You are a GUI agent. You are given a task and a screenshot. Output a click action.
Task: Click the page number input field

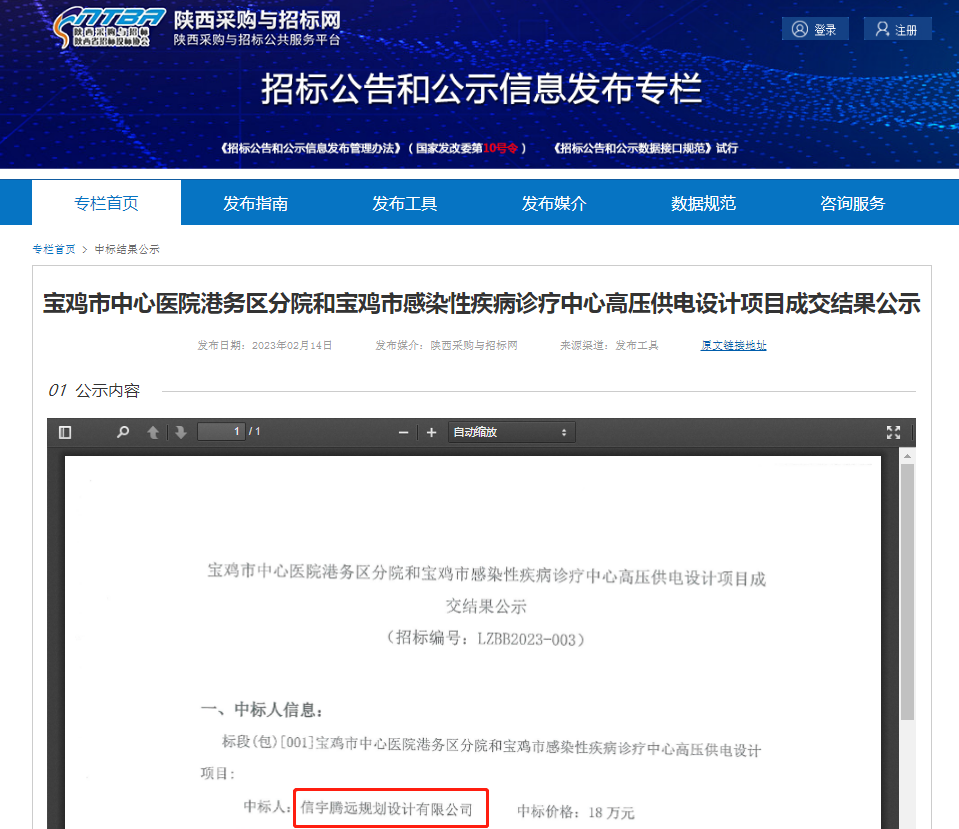click(x=220, y=432)
